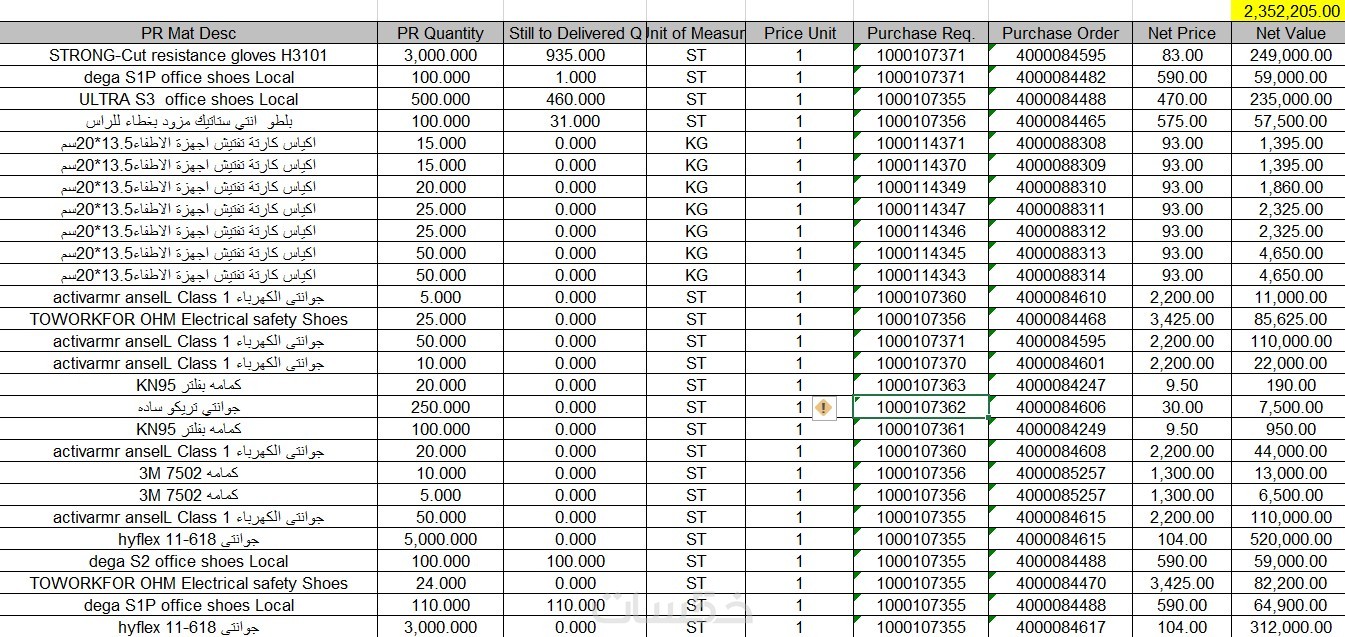This screenshot has height=637, width=1345.
Task: Select the net value 22,000.00
Action: 1290,363
